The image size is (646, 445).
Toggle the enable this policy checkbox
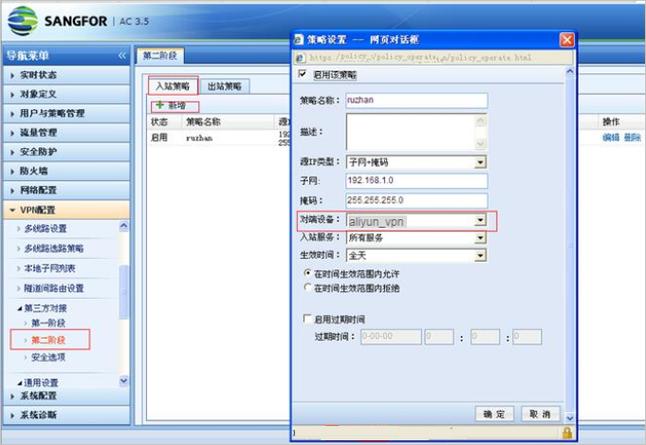pyautogui.click(x=302, y=74)
